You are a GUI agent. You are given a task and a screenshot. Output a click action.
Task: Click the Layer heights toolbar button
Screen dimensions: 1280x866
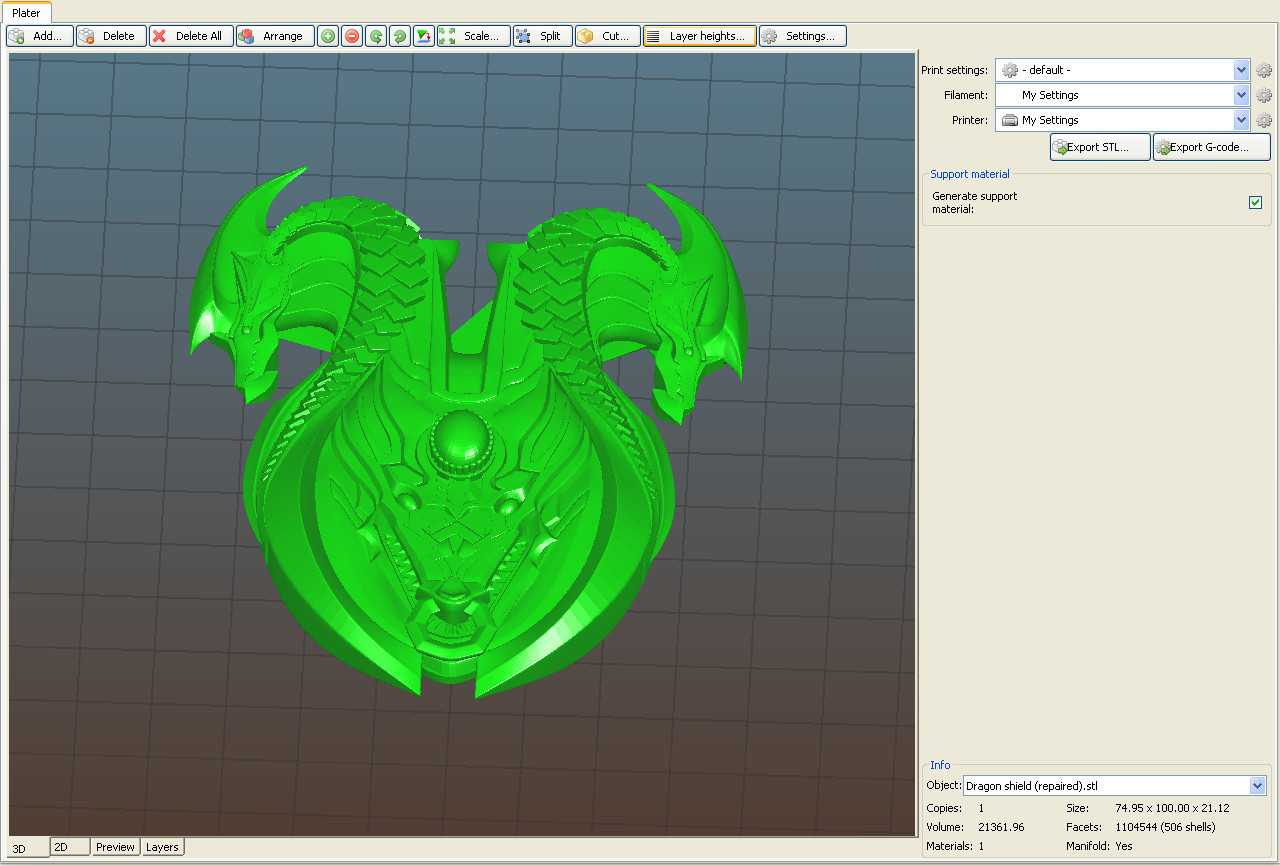pos(700,36)
